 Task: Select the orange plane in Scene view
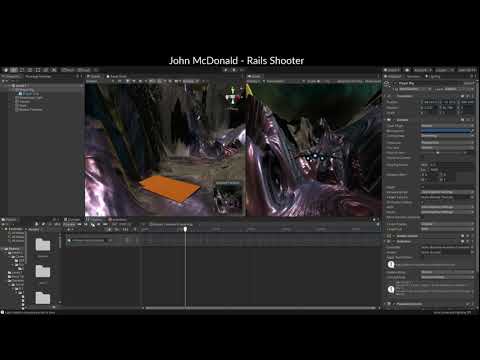coord(170,189)
